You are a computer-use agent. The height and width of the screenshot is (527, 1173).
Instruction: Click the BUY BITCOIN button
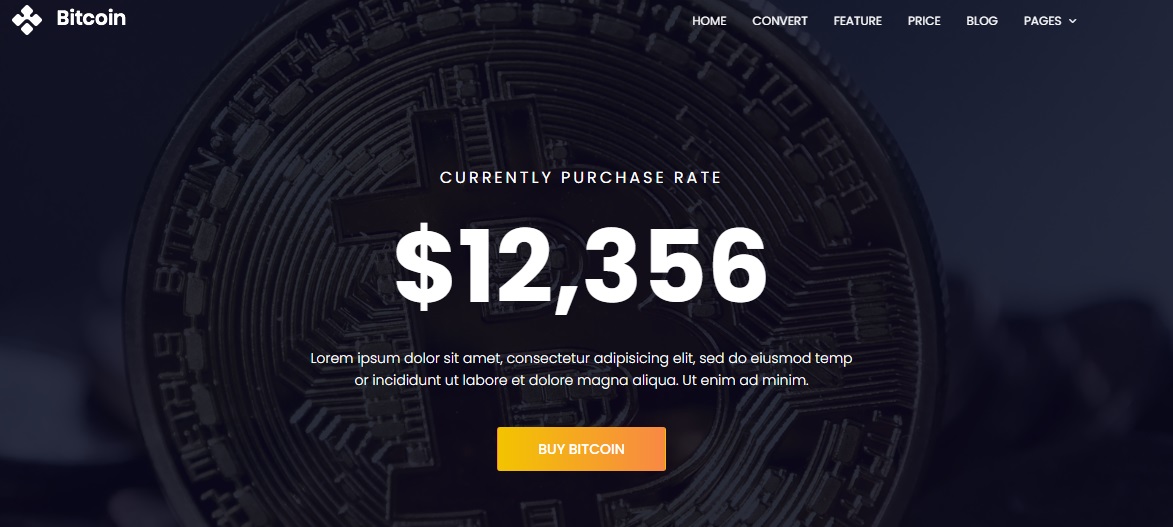(581, 449)
